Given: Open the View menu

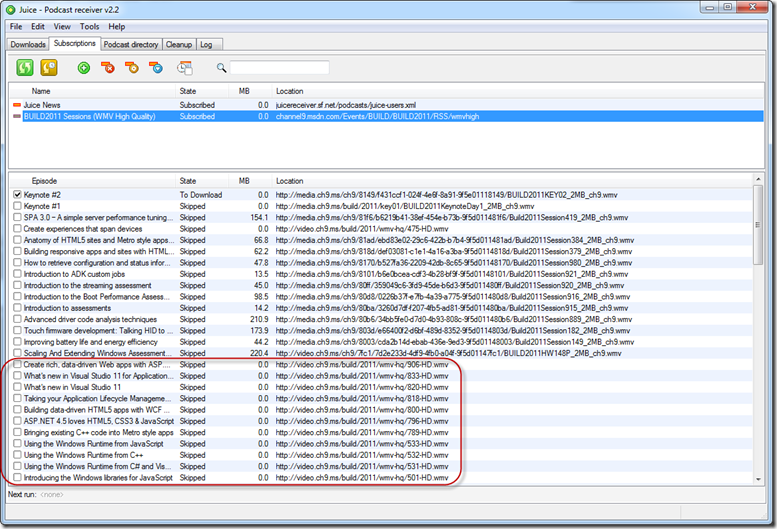Looking at the screenshot, I should 62,27.
